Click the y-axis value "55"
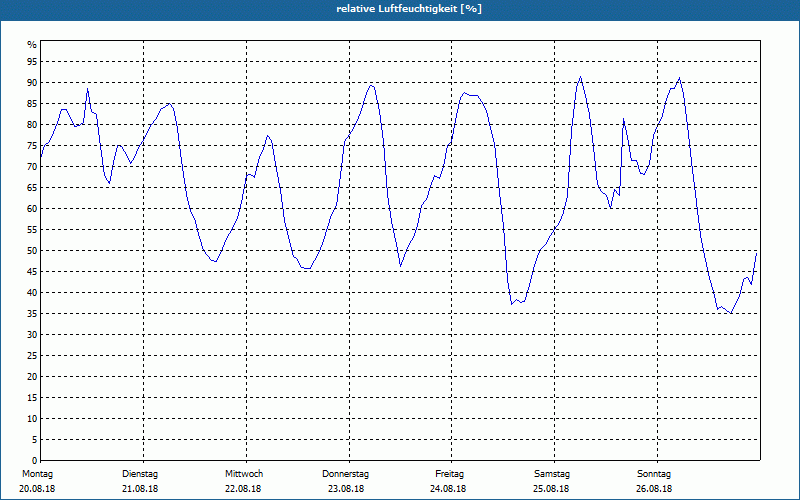This screenshot has width=800, height=500. pos(32,230)
